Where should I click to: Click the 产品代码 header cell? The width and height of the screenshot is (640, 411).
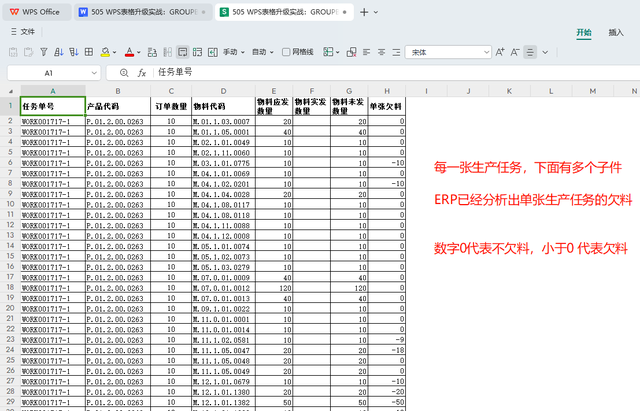pyautogui.click(x=118, y=106)
